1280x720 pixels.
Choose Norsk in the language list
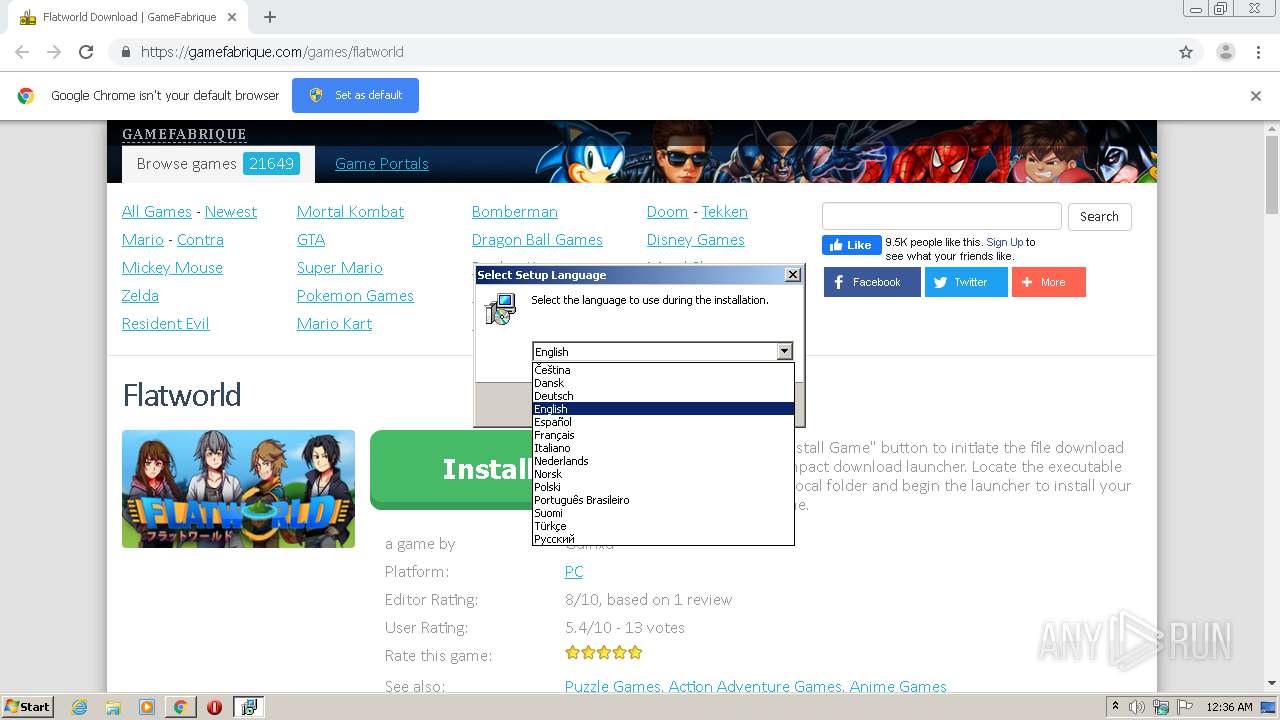tap(663, 474)
